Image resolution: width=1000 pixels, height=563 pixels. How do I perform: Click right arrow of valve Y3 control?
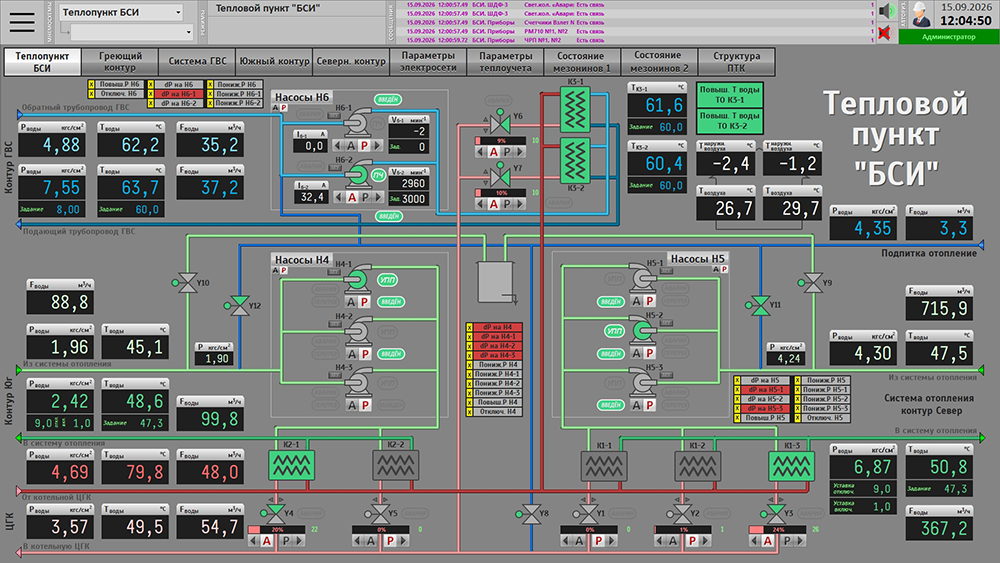click(800, 541)
